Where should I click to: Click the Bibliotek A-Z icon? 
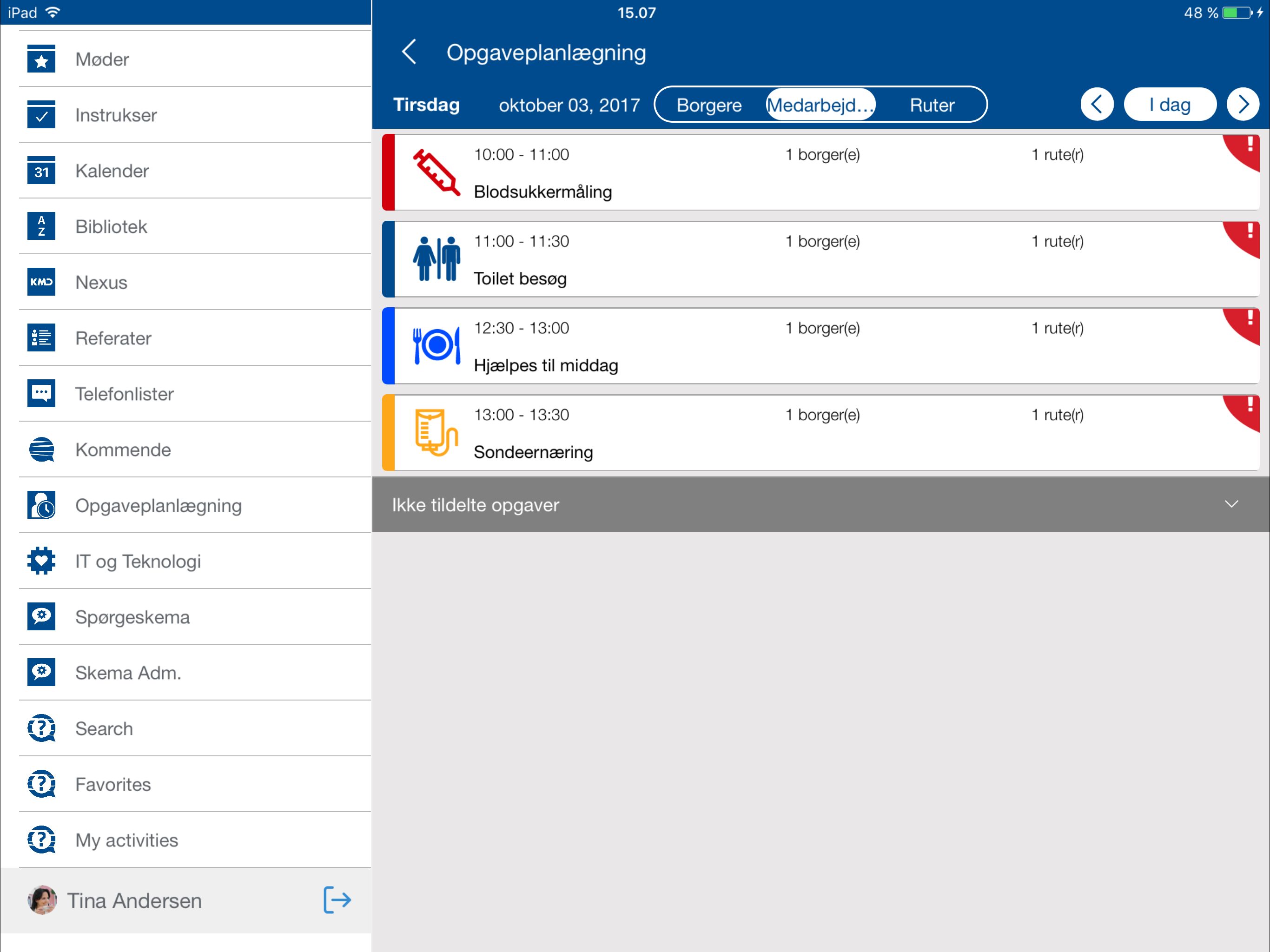[41, 226]
